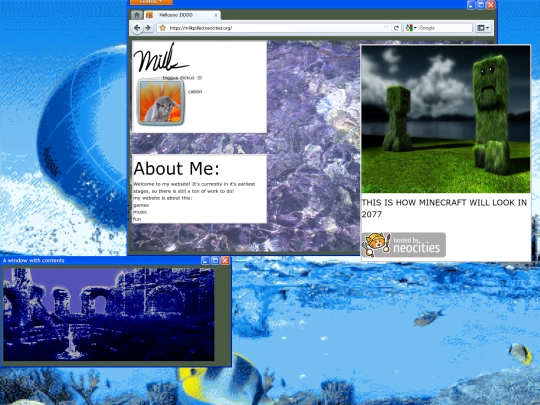The width and height of the screenshot is (540, 405).
Task: Click the Milk signature logo
Action: pos(161,58)
